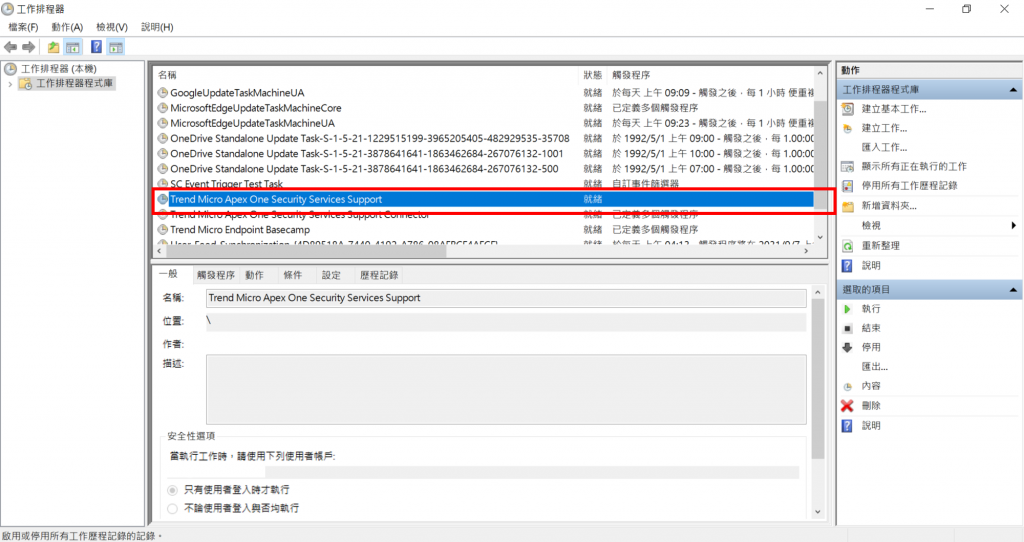
Task: Open the 動作(A) menu
Action: pyautogui.click(x=67, y=27)
